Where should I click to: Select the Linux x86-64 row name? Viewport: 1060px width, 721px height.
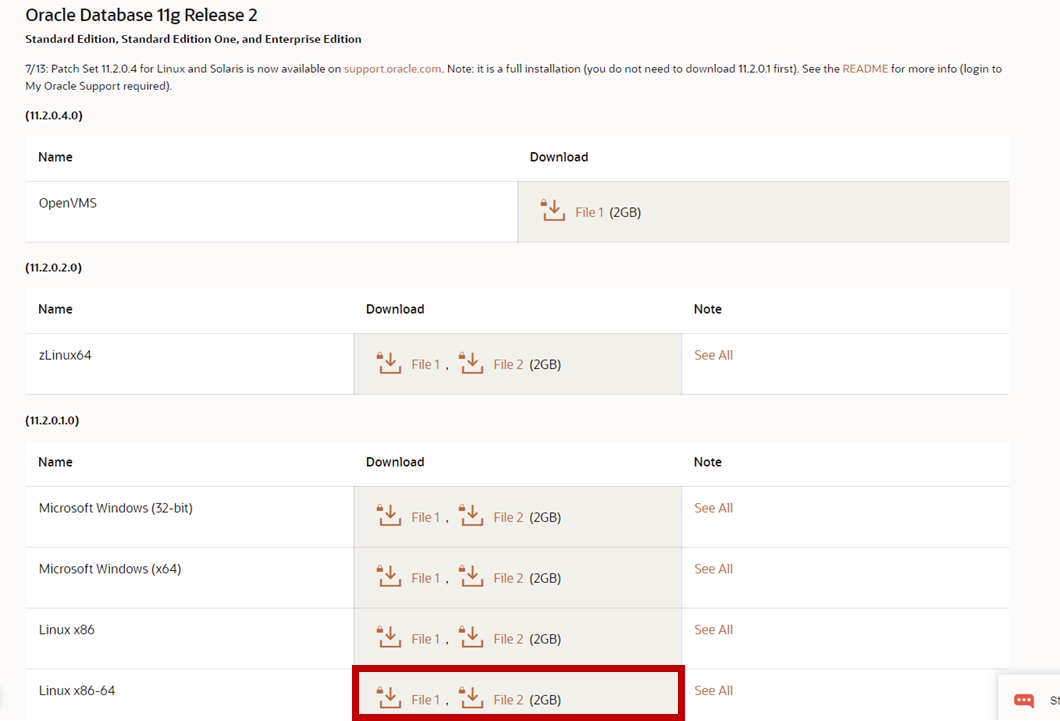77,691
